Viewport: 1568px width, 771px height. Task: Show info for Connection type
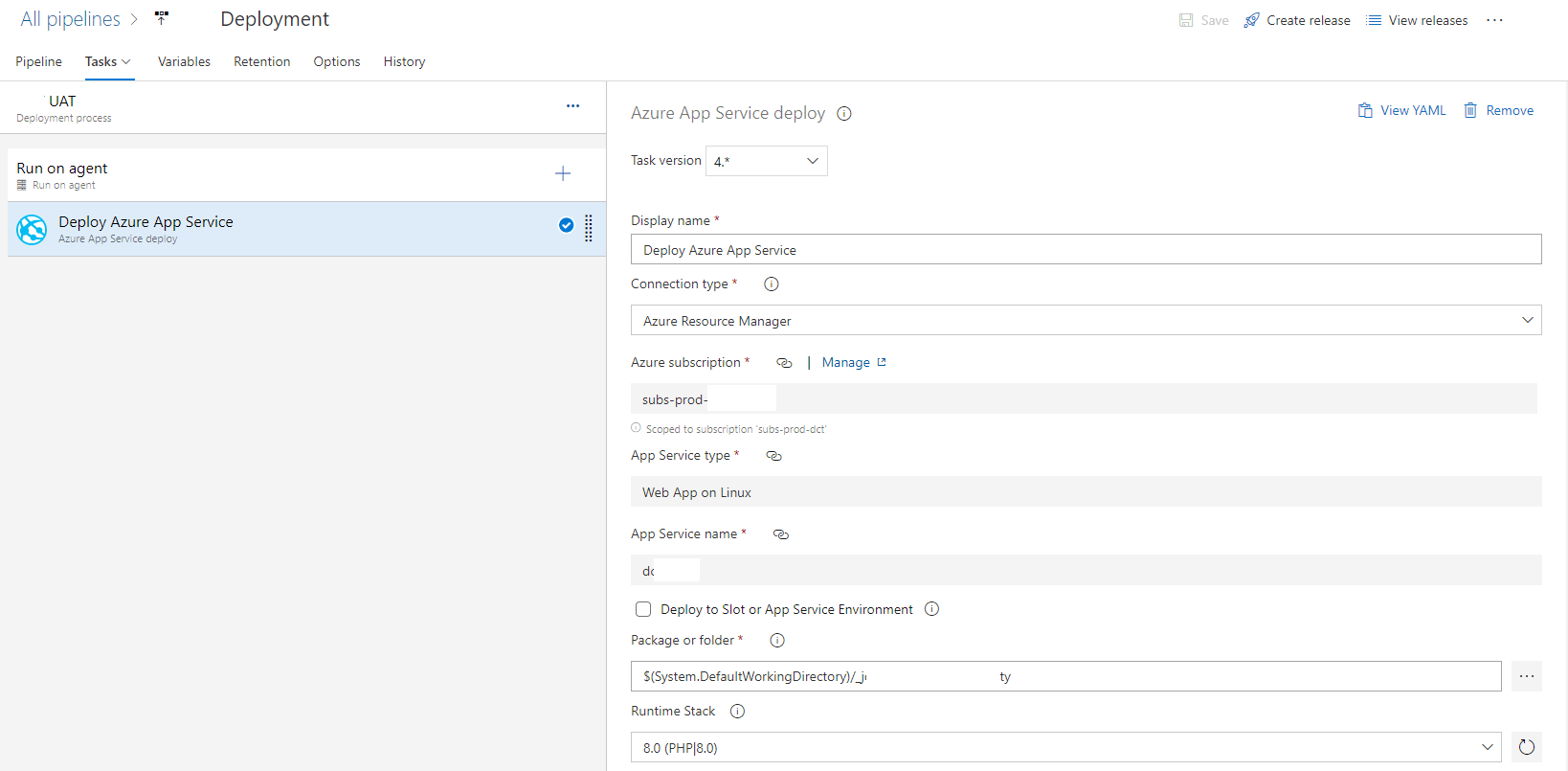772,283
